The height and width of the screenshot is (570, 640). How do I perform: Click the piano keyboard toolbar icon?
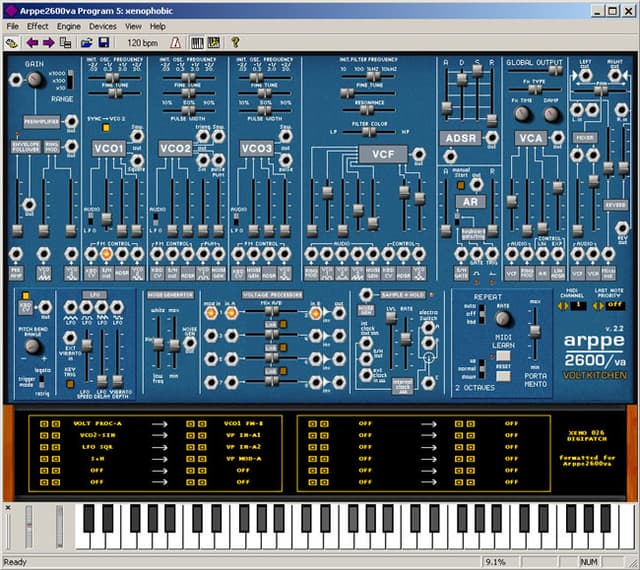[x=197, y=43]
